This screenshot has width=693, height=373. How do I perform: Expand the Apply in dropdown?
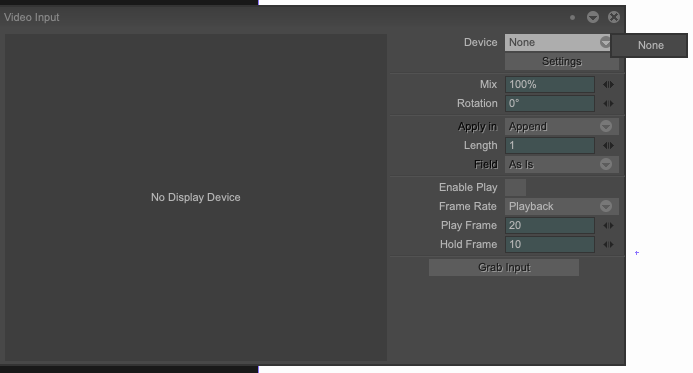[x=562, y=126]
